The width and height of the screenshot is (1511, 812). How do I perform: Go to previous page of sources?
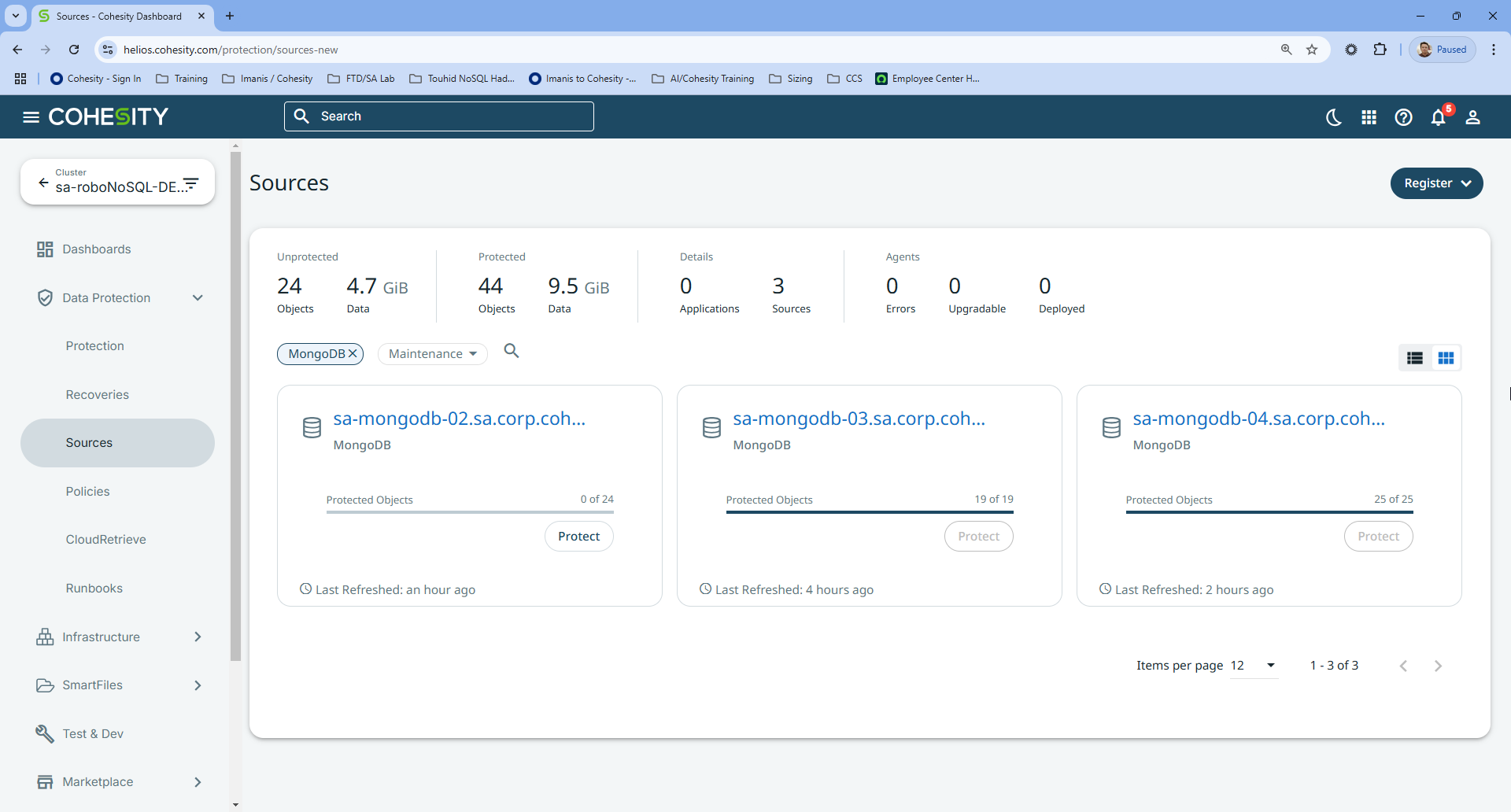tap(1403, 666)
